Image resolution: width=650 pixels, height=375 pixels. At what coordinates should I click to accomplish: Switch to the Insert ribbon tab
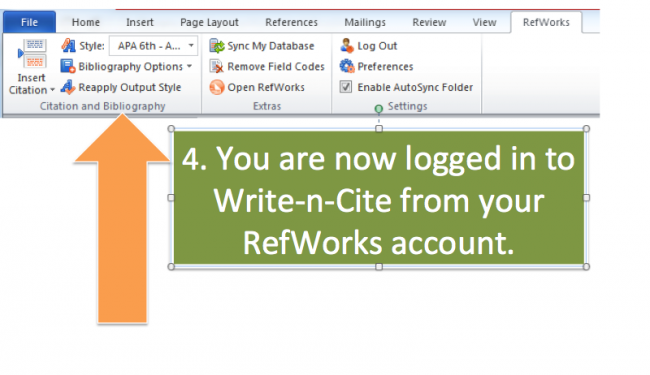(140, 22)
